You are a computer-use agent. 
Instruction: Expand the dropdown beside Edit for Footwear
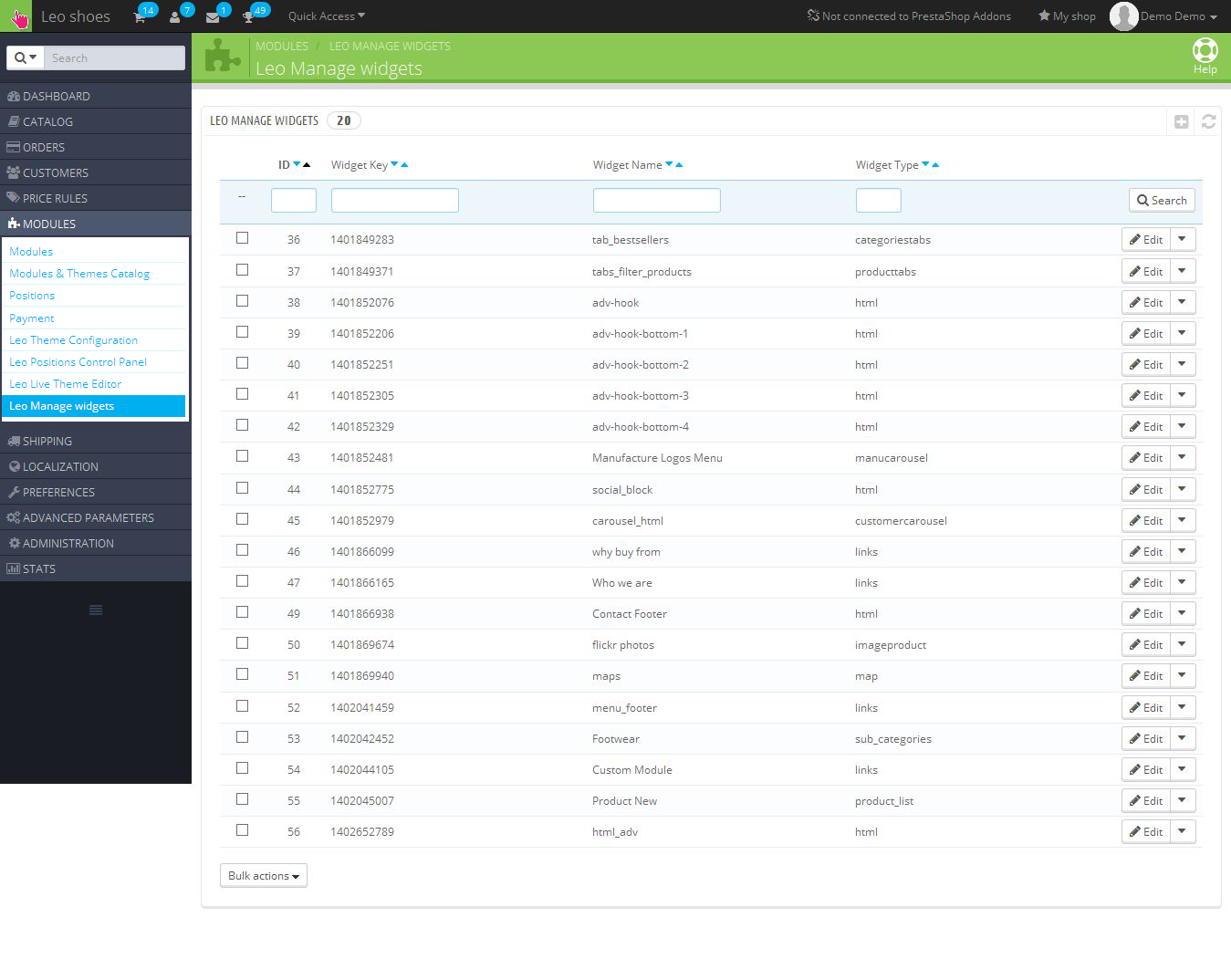[1183, 738]
